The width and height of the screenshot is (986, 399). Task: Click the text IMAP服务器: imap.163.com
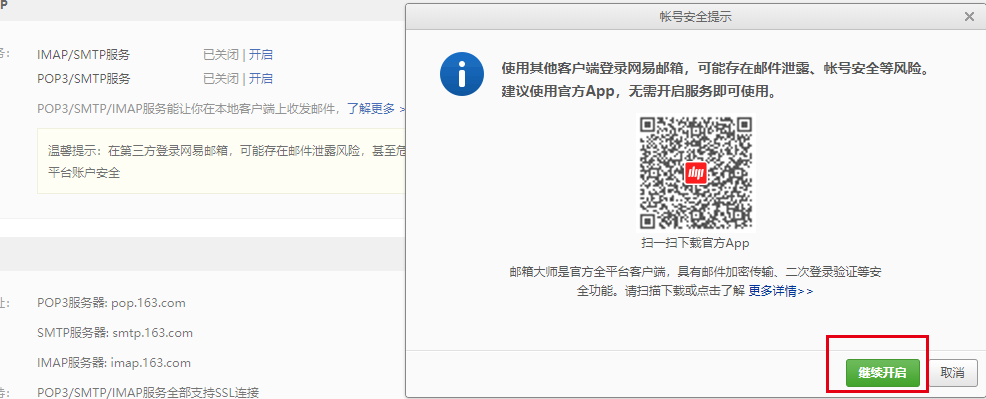point(114,363)
